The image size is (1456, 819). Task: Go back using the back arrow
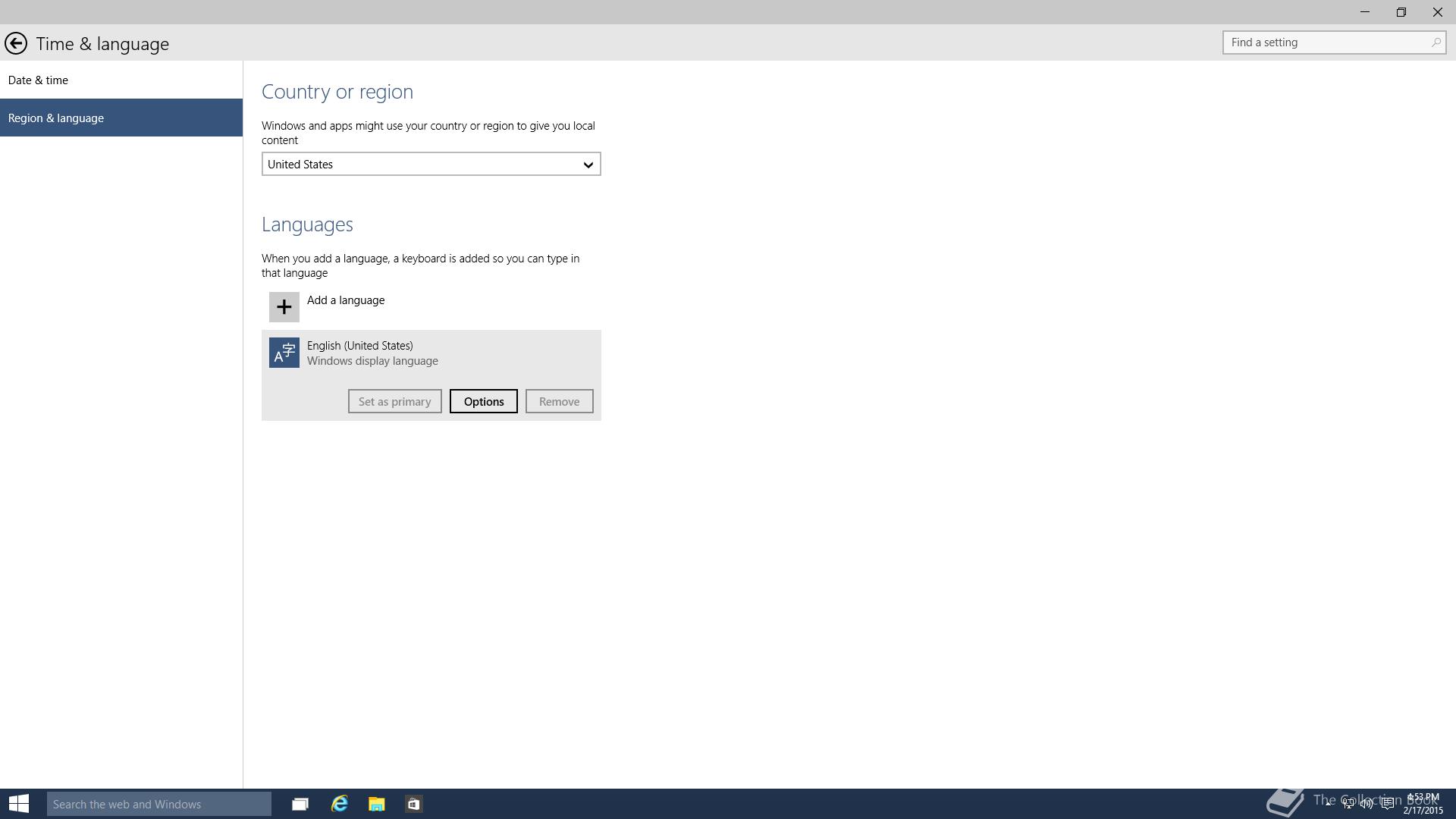[x=16, y=44]
